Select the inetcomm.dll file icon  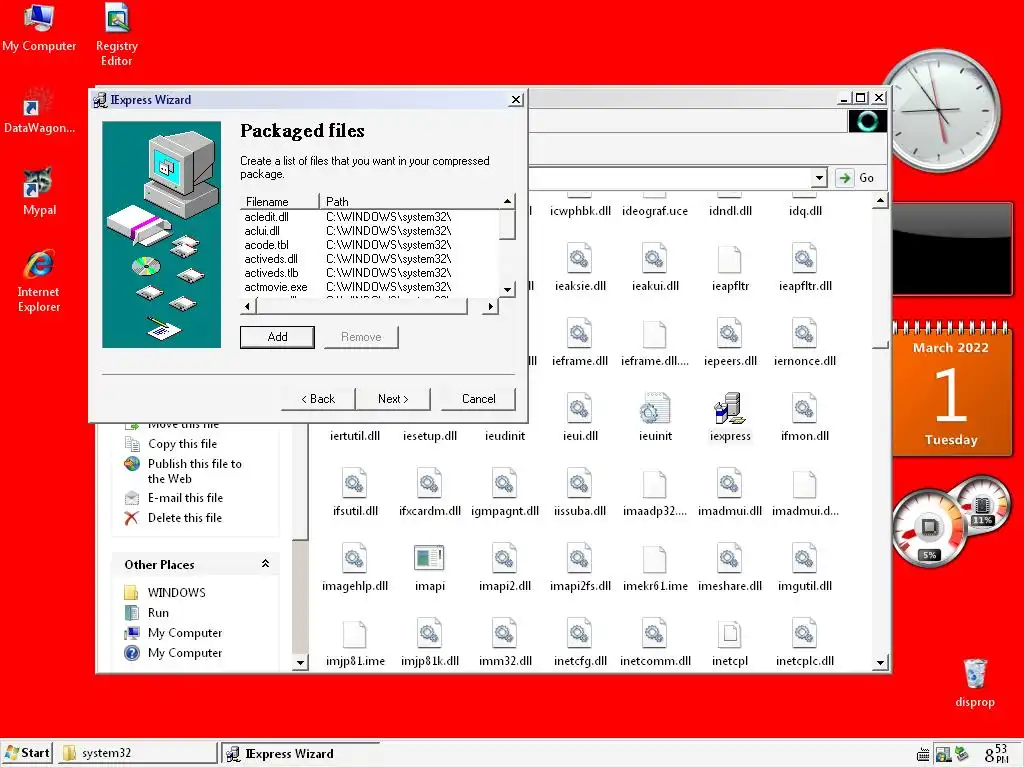tap(655, 642)
